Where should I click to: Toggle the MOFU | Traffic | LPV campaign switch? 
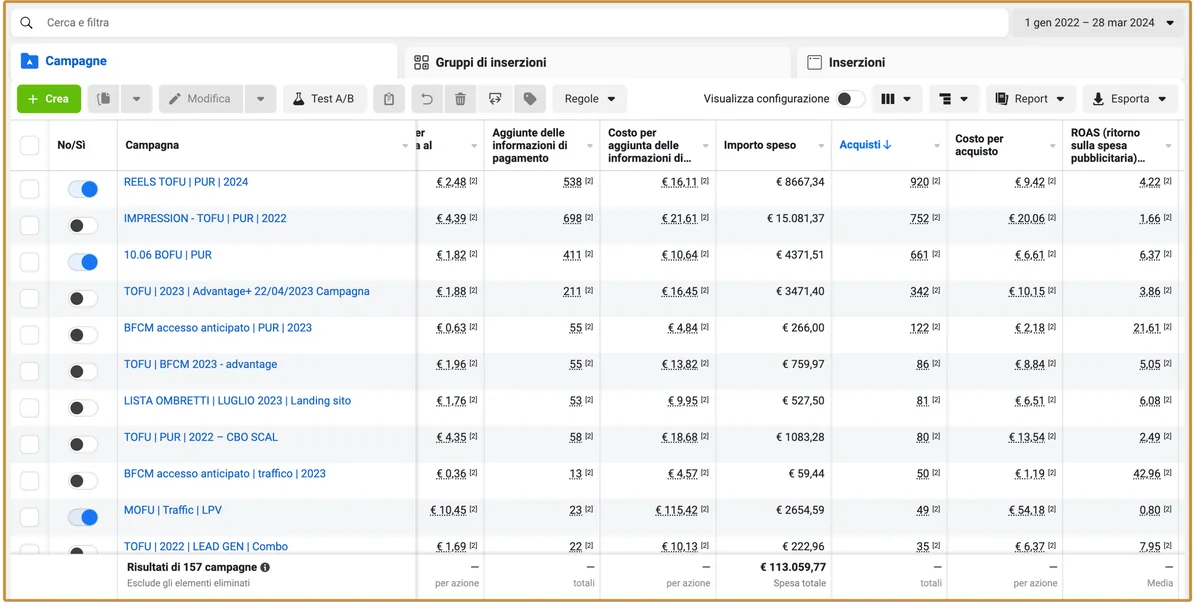coord(83,517)
